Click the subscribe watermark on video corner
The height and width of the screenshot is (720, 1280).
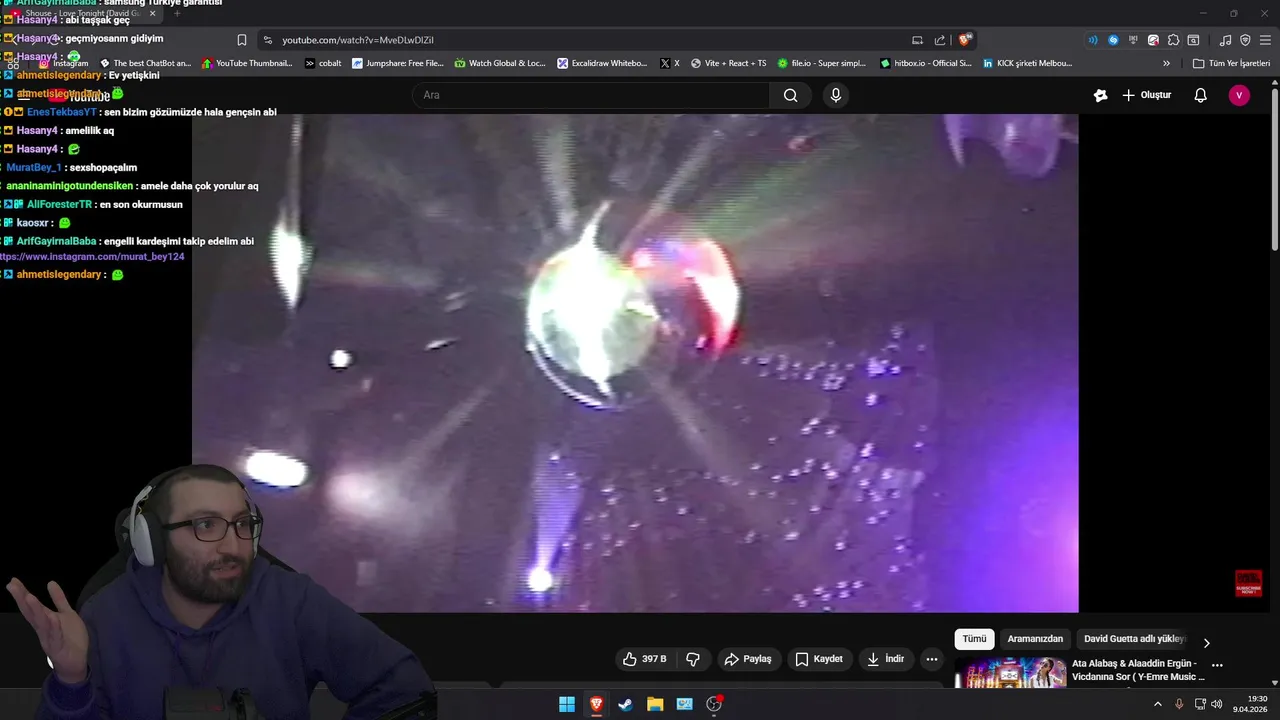(x=1248, y=583)
